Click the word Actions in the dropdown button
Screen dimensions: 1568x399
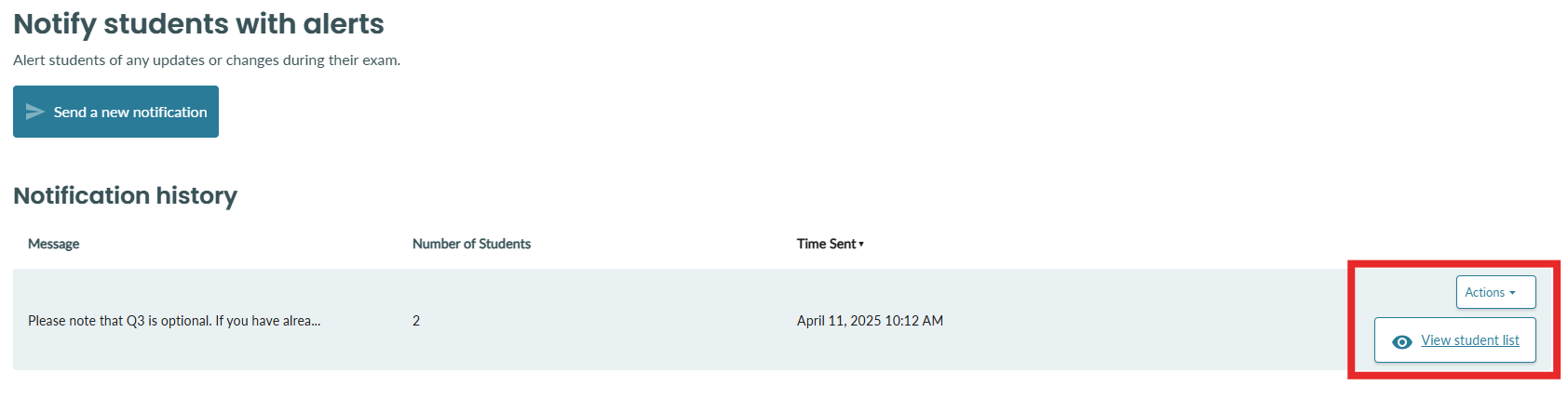(x=1484, y=292)
